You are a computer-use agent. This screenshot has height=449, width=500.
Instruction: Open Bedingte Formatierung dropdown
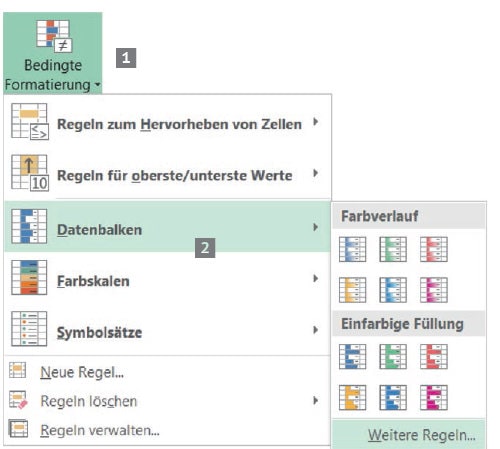(x=53, y=53)
